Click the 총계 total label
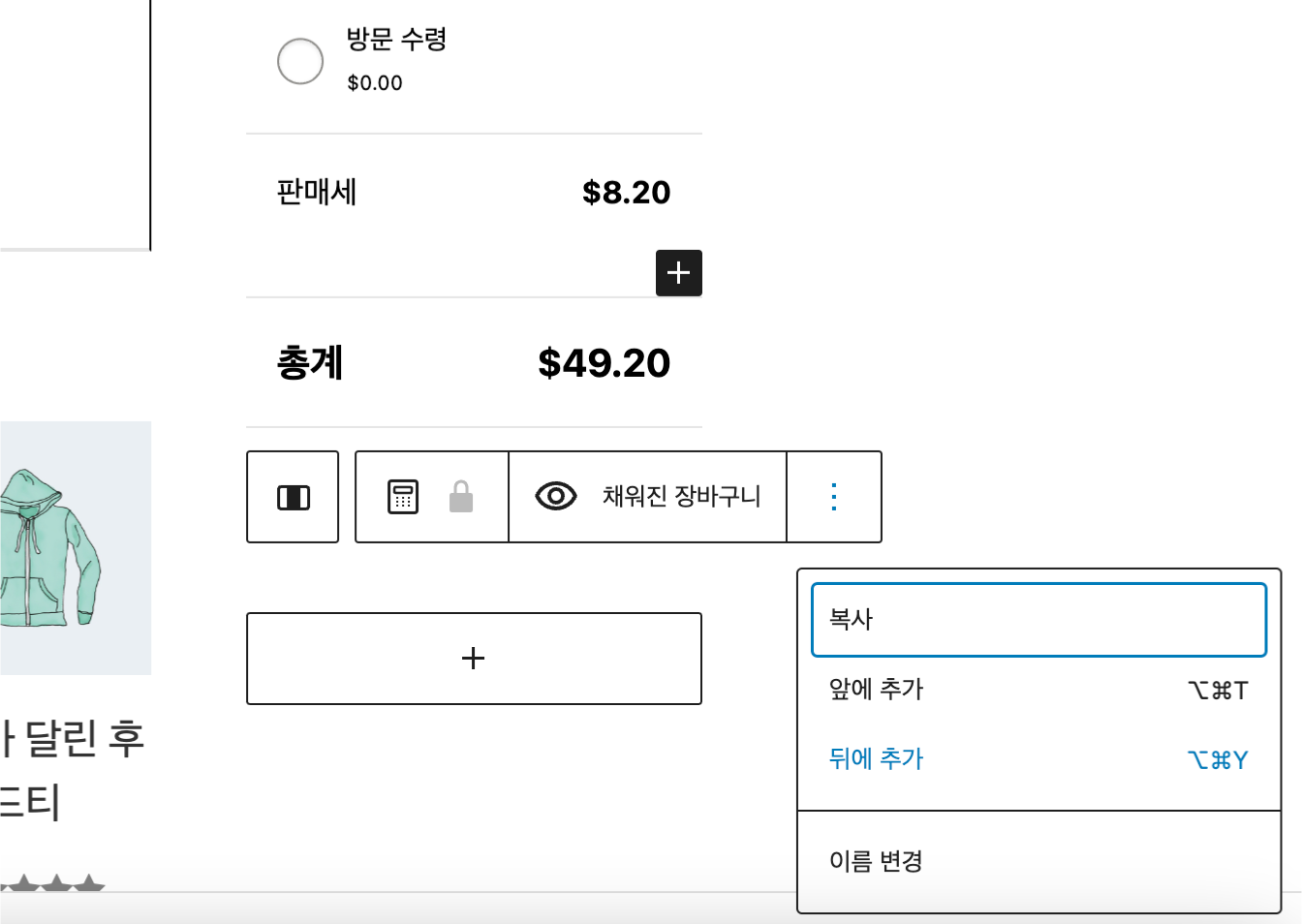The width and height of the screenshot is (1302, 924). click(x=310, y=363)
